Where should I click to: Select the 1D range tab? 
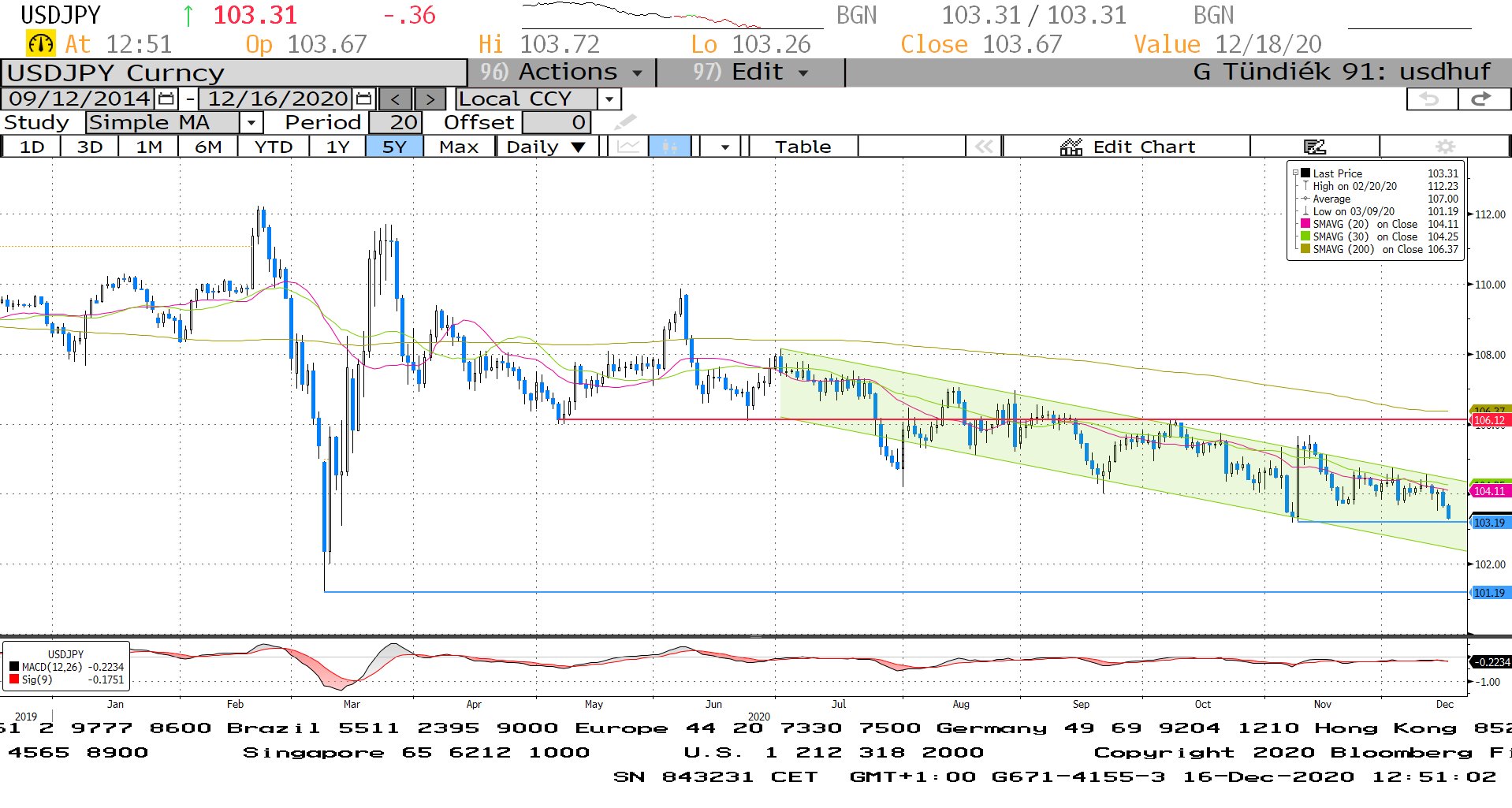pyautogui.click(x=32, y=147)
